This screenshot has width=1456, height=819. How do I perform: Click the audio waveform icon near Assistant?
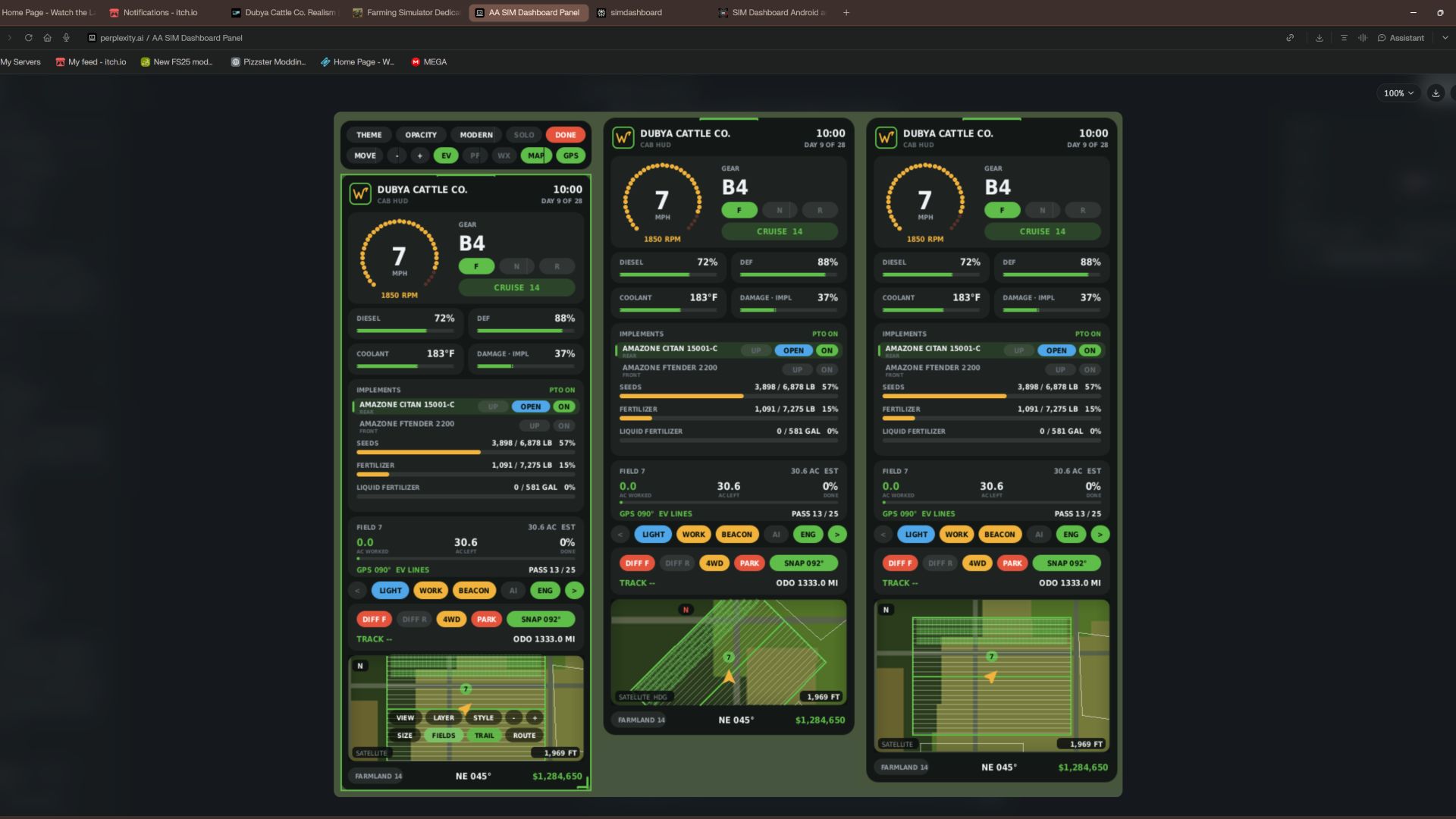tap(1363, 38)
